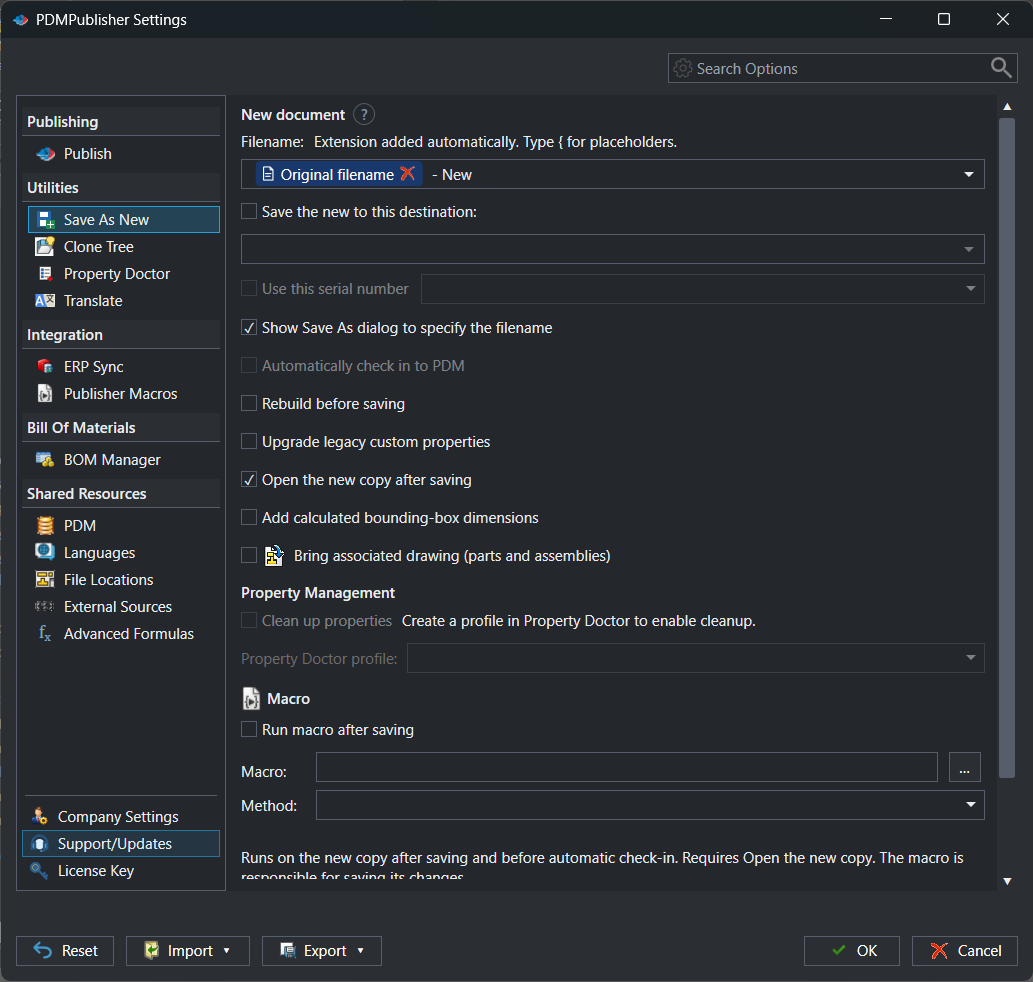Open the Advanced Formulas section
Screen dimensions: 1033x982
(x=124, y=634)
